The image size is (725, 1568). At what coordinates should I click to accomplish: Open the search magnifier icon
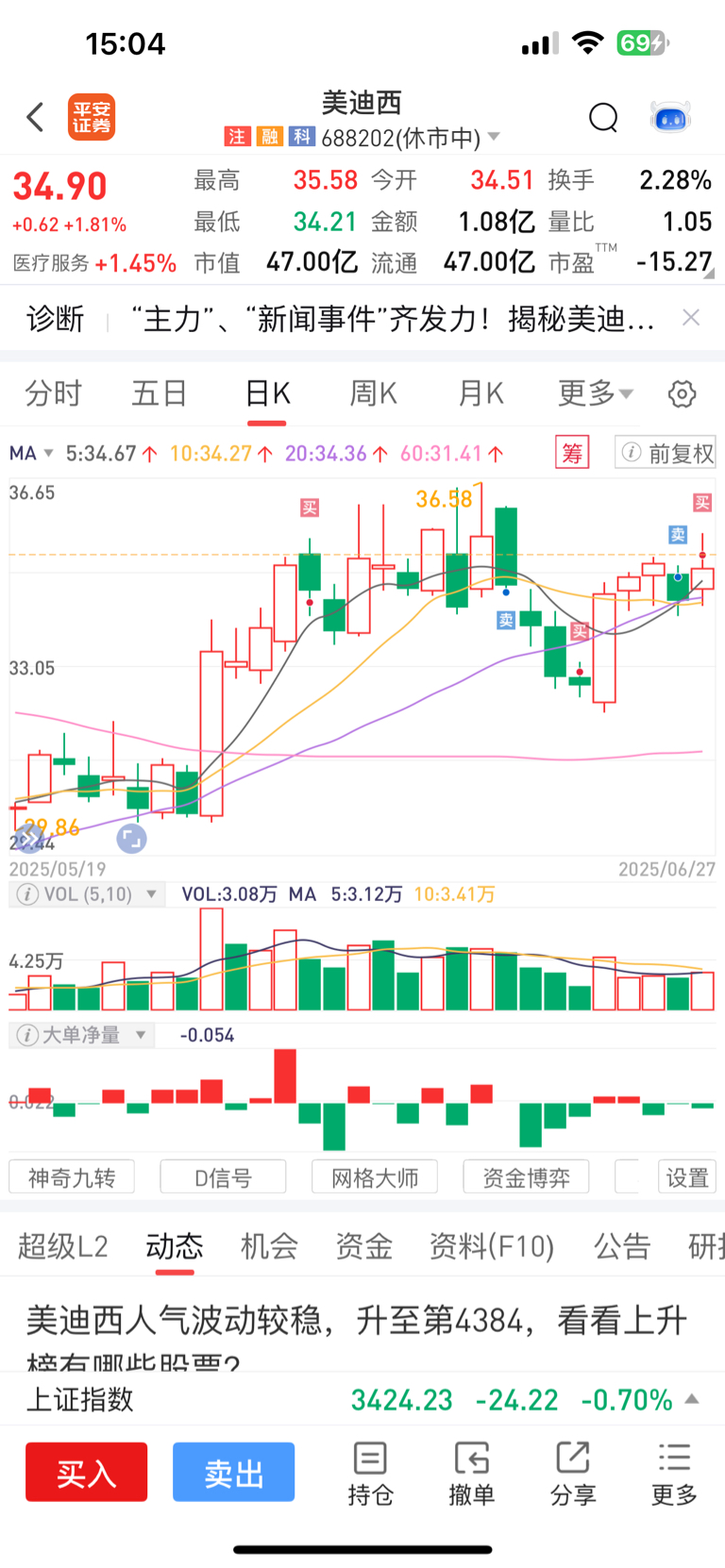pos(603,118)
